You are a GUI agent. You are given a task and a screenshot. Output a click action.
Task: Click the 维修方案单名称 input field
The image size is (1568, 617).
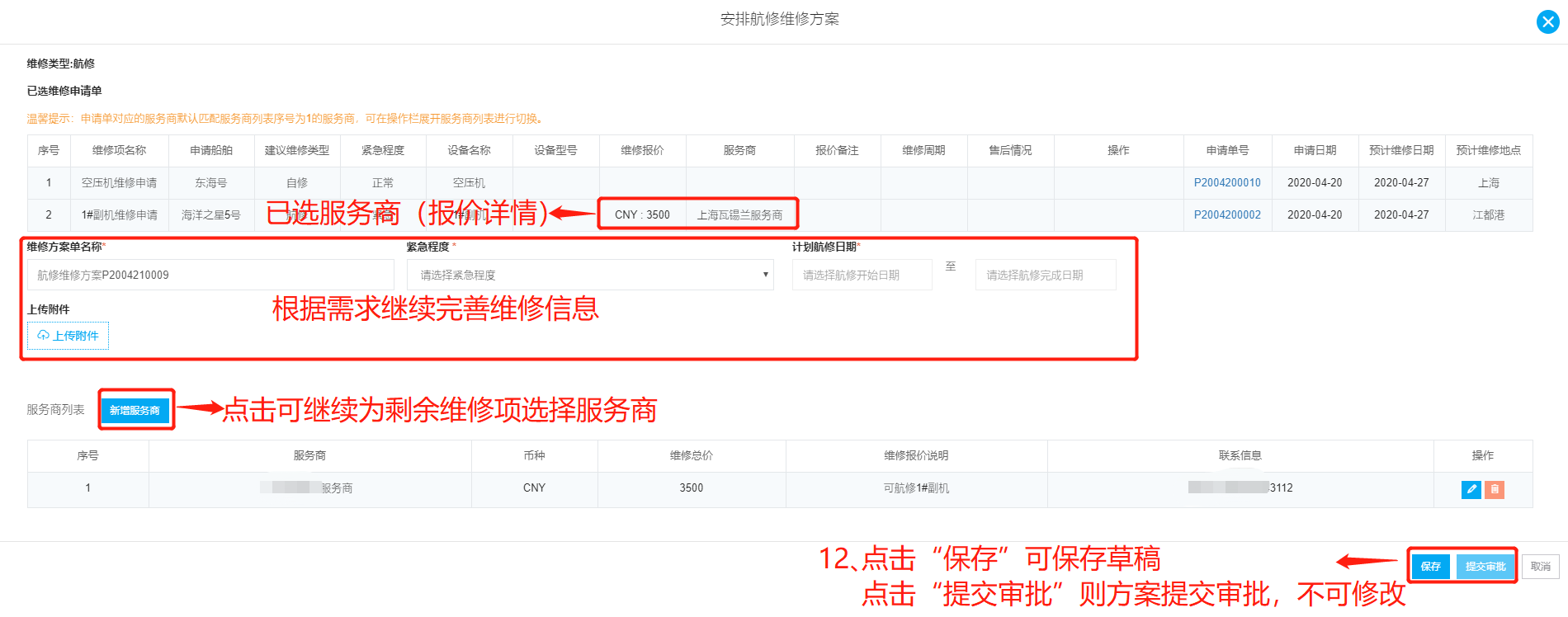click(210, 275)
